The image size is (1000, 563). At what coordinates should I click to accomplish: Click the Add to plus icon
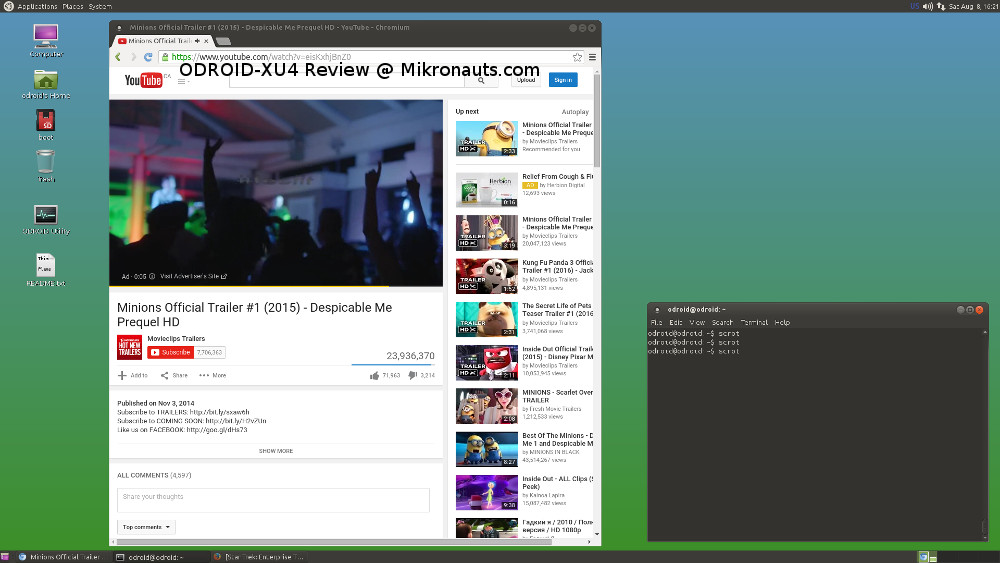[x=122, y=376]
